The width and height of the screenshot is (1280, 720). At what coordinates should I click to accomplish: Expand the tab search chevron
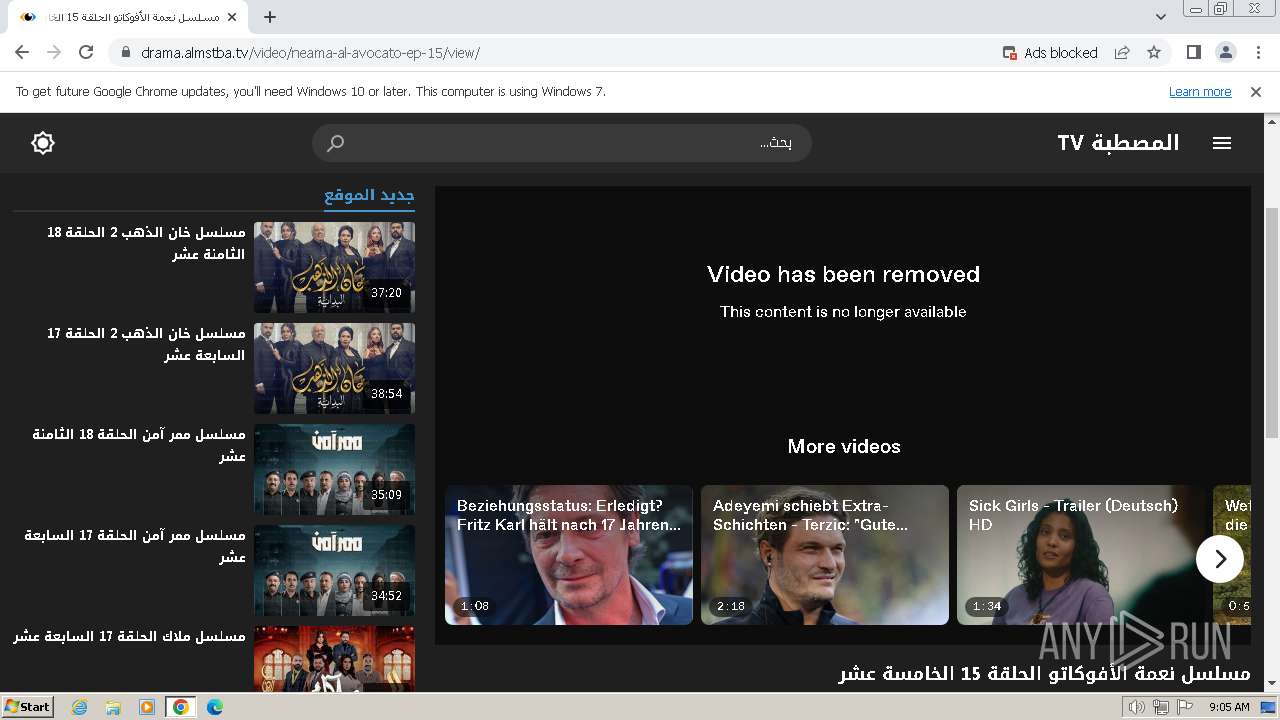click(x=1161, y=17)
